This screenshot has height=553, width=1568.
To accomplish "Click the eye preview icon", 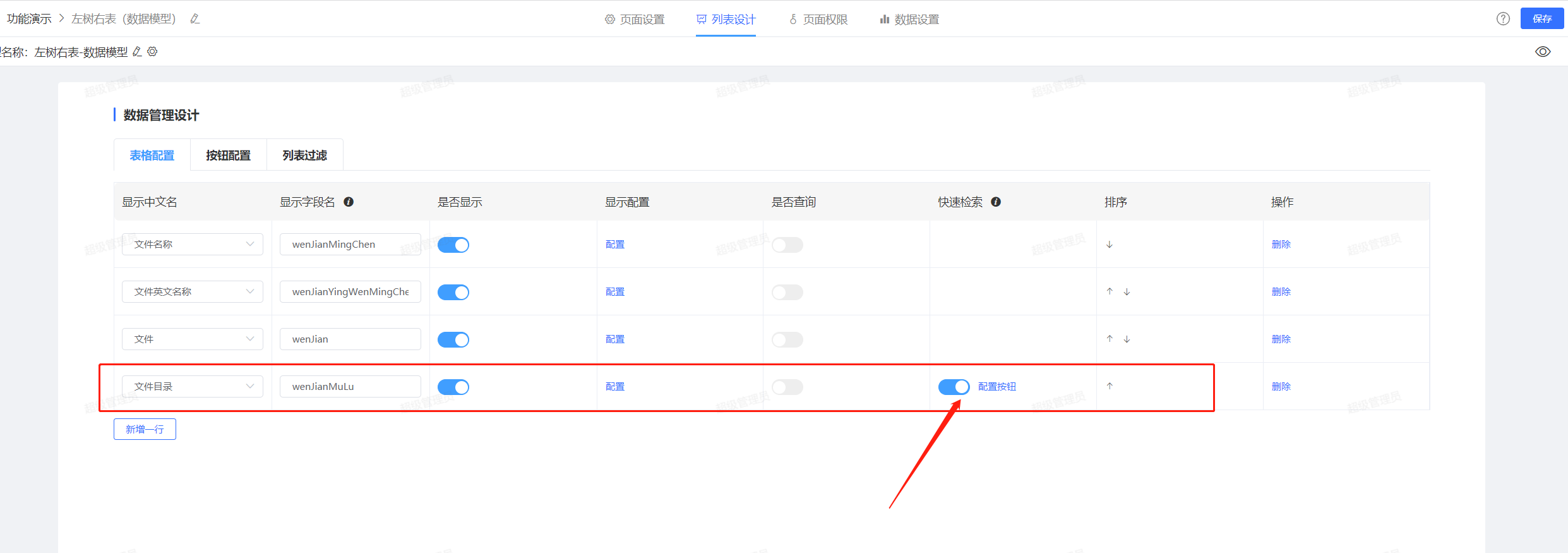I will [1543, 52].
